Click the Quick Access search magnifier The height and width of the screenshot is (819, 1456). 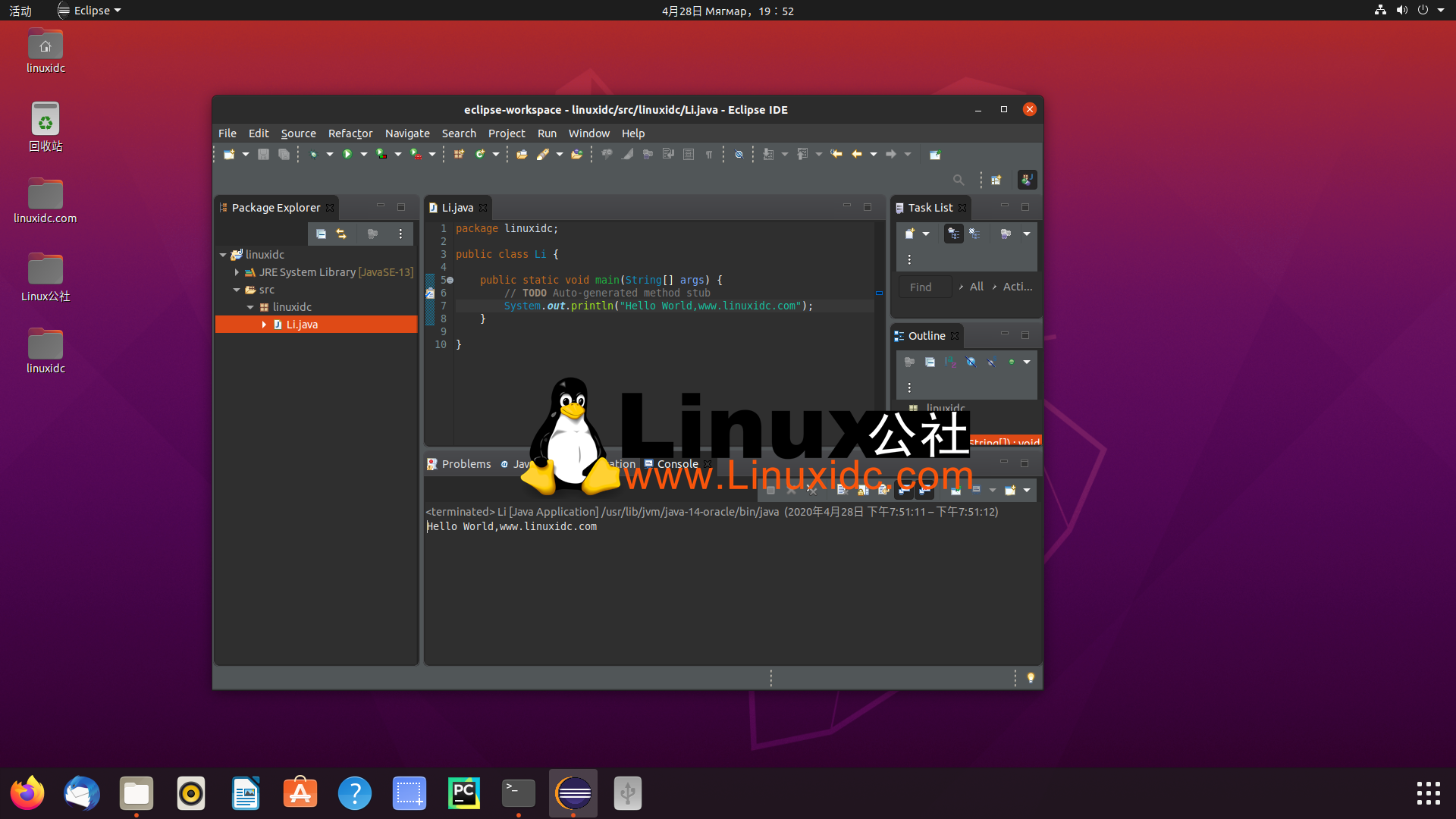coord(959,180)
